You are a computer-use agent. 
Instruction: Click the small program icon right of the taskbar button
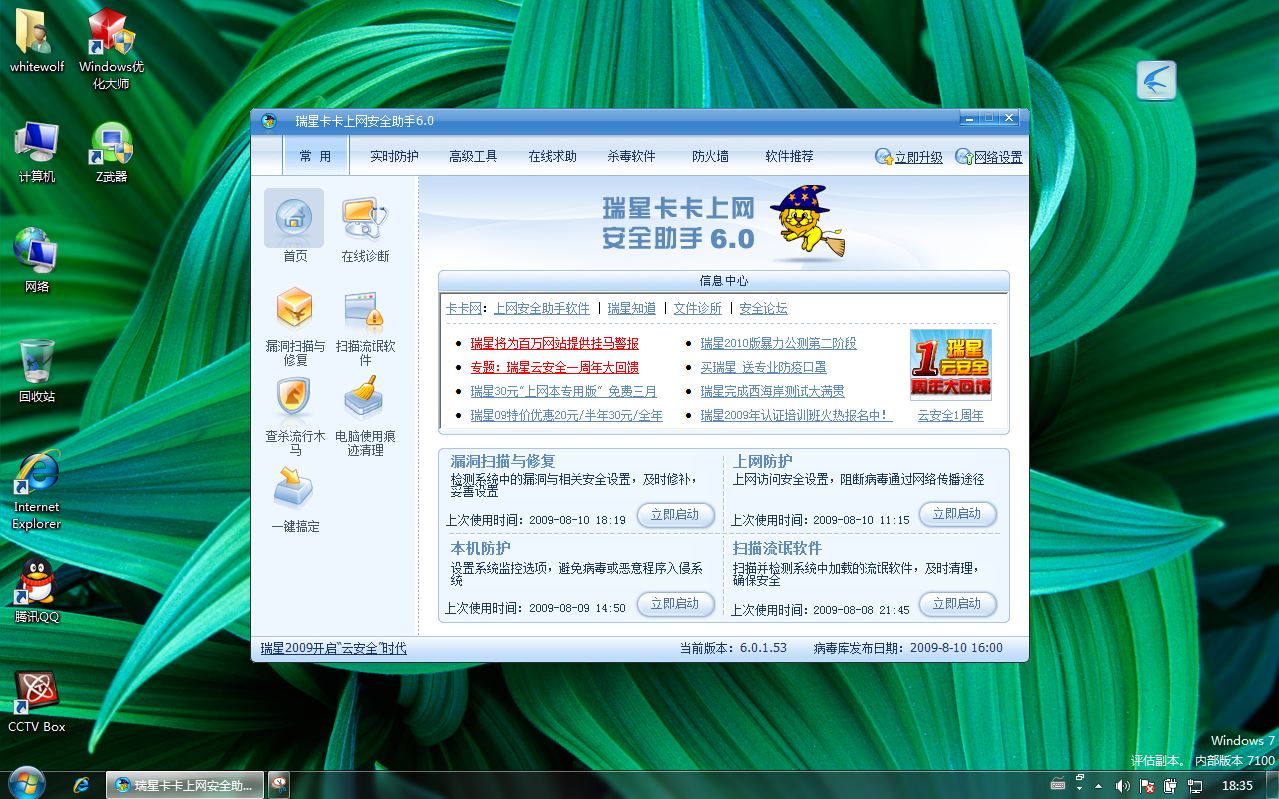coord(281,785)
